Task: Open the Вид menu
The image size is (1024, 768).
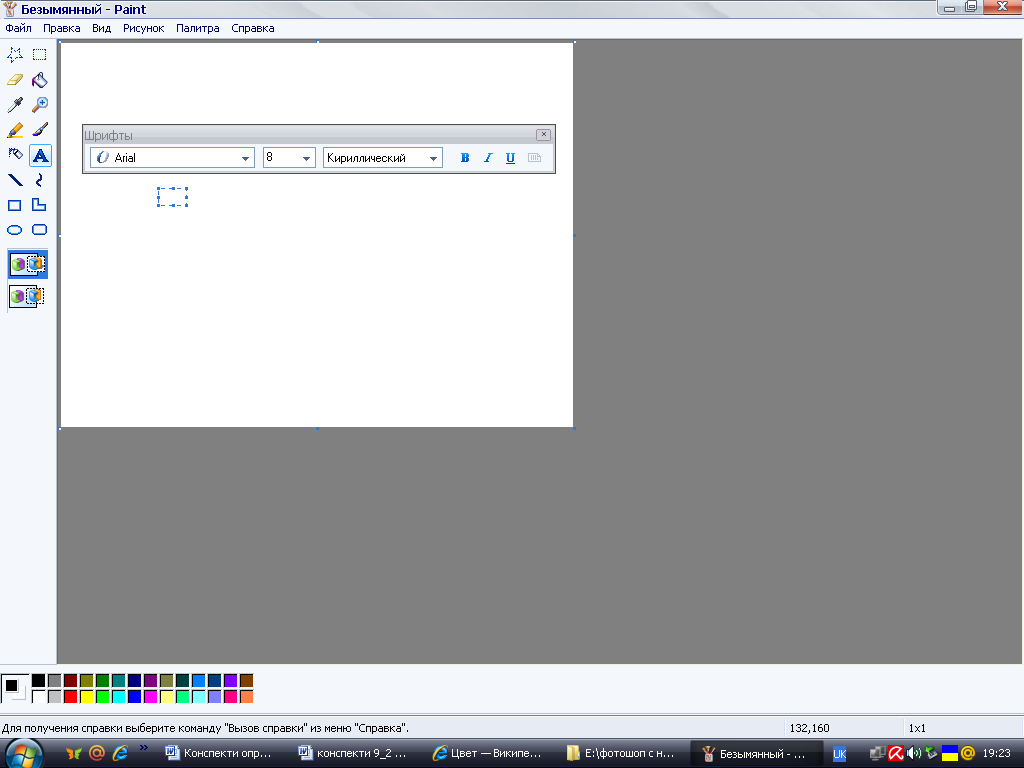Action: coord(101,28)
